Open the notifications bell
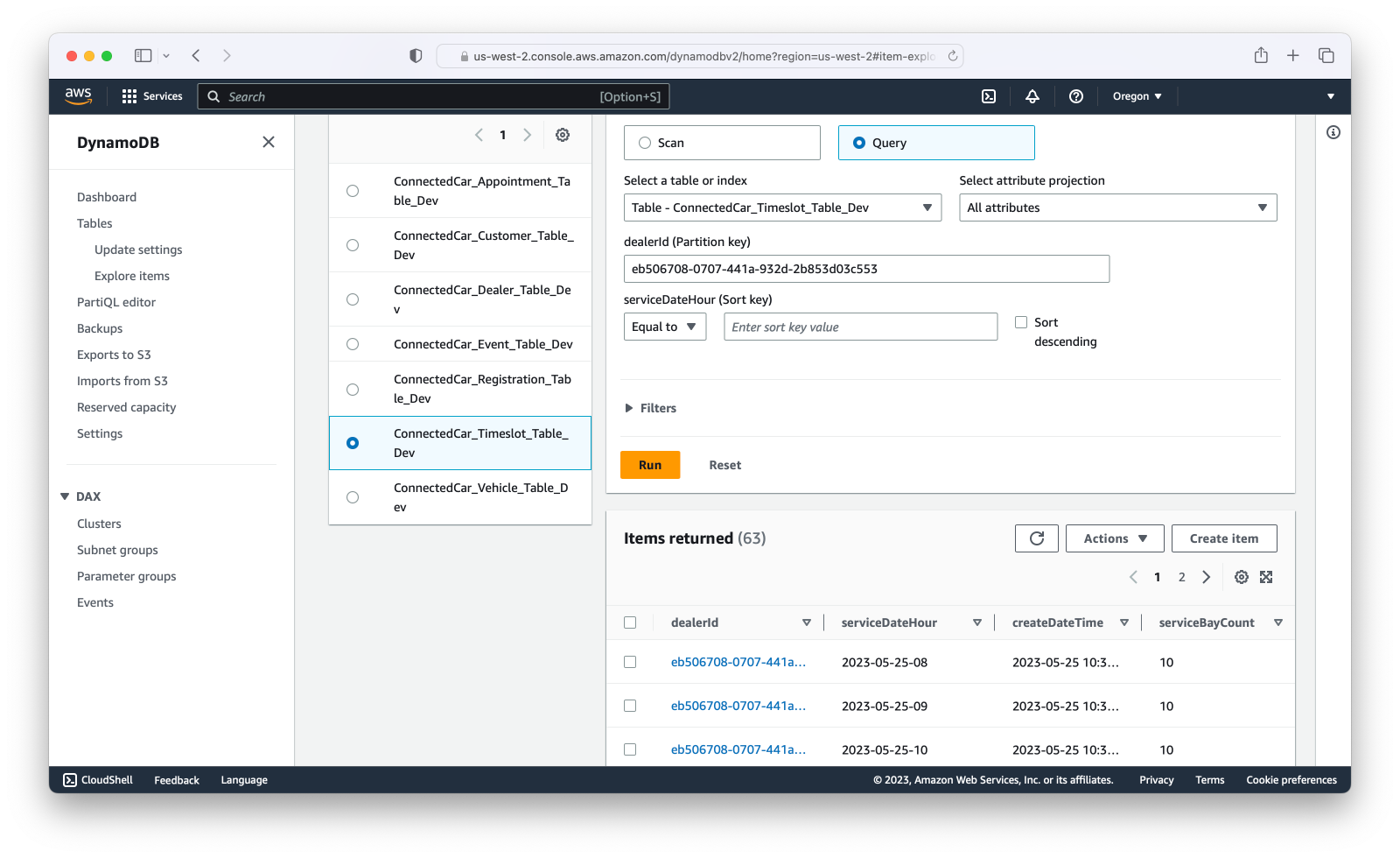This screenshot has width=1400, height=858. [1032, 96]
